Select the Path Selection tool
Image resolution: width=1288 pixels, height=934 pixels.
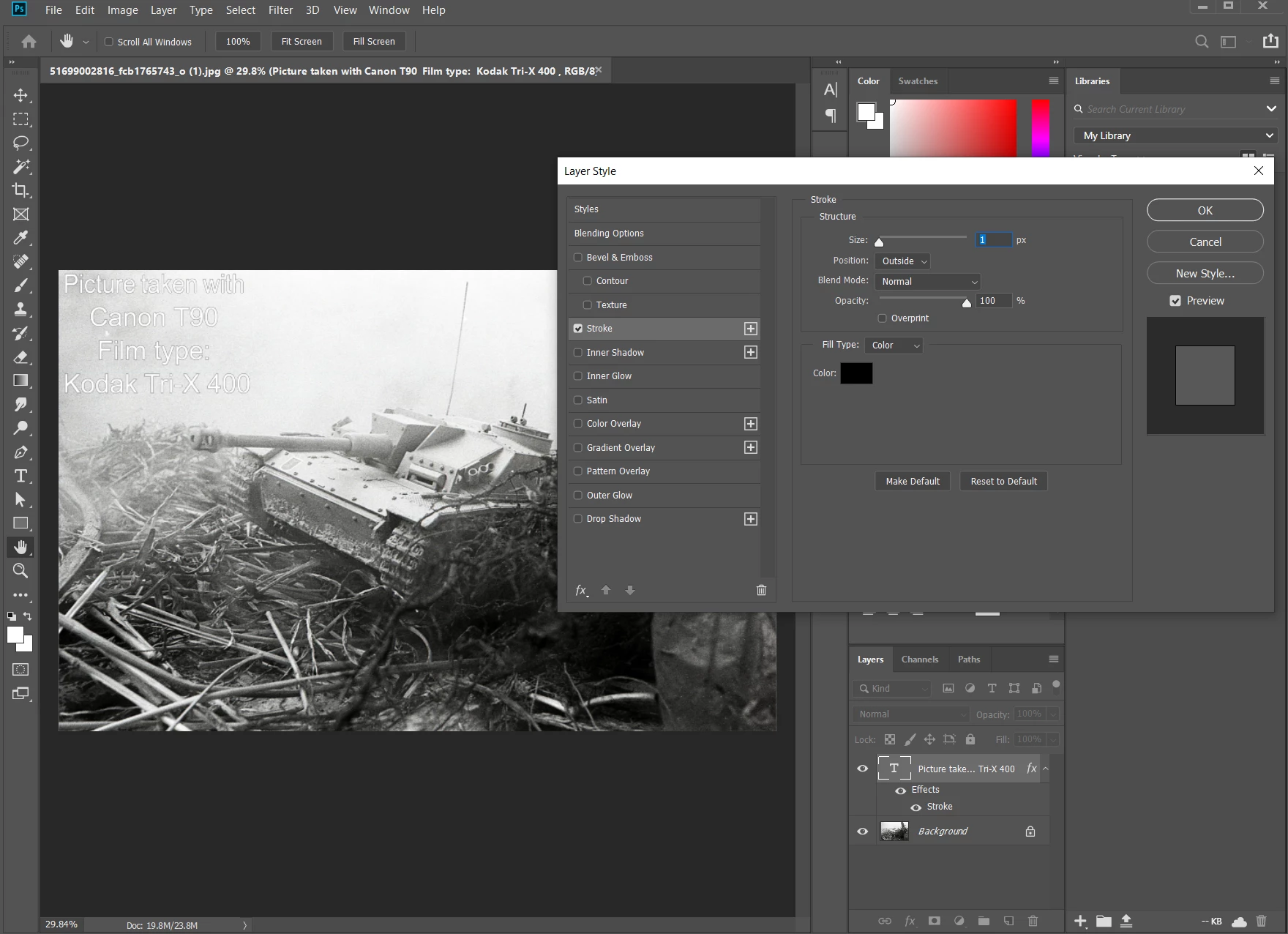point(20,500)
